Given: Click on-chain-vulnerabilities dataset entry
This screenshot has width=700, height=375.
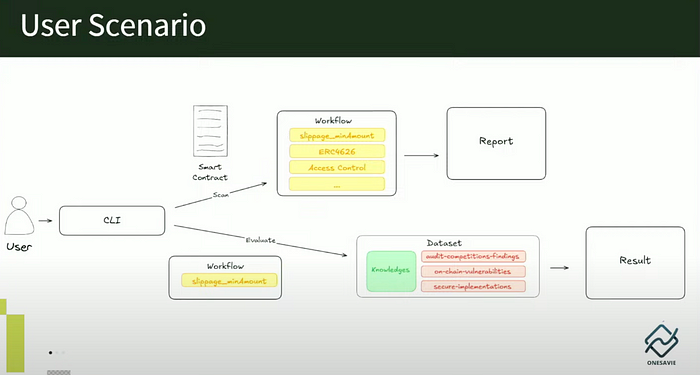Looking at the screenshot, I should click(473, 271).
